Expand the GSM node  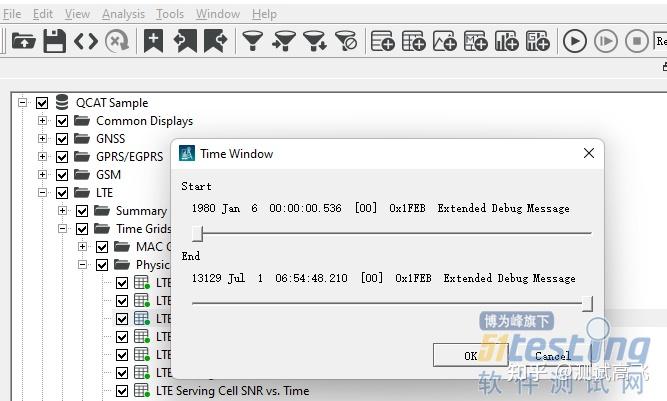[42, 174]
